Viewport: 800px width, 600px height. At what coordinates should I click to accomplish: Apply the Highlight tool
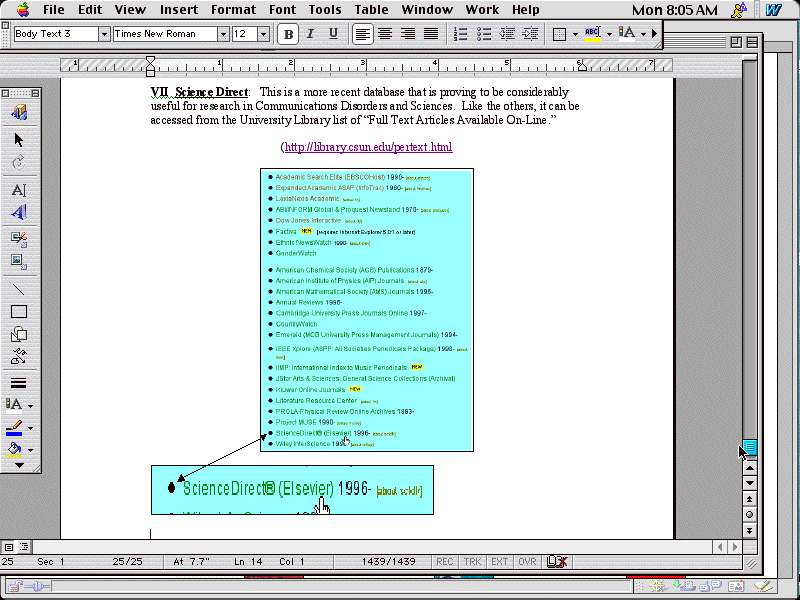coord(592,34)
